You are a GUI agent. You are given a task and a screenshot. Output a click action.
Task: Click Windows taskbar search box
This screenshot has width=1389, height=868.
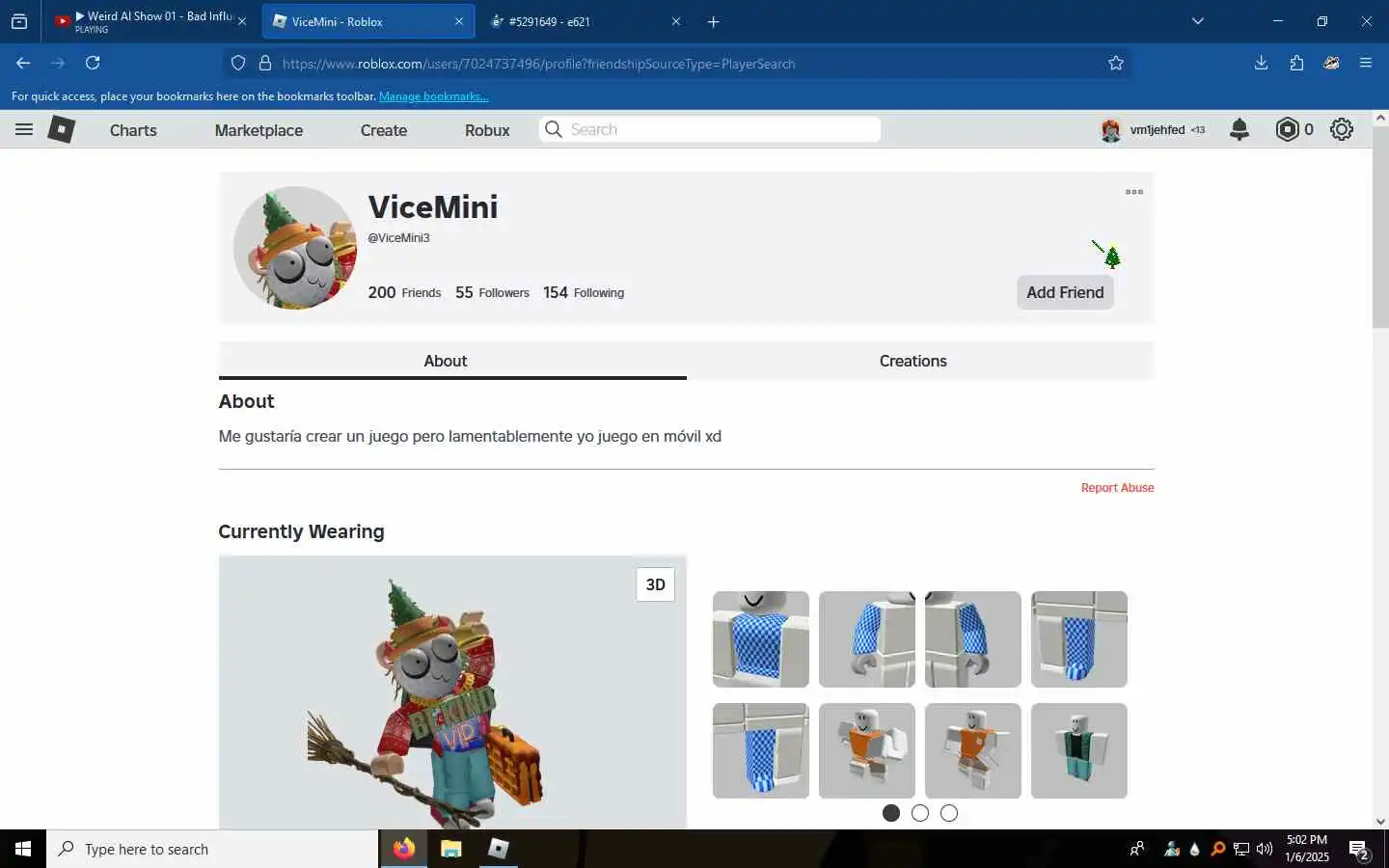pos(212,849)
